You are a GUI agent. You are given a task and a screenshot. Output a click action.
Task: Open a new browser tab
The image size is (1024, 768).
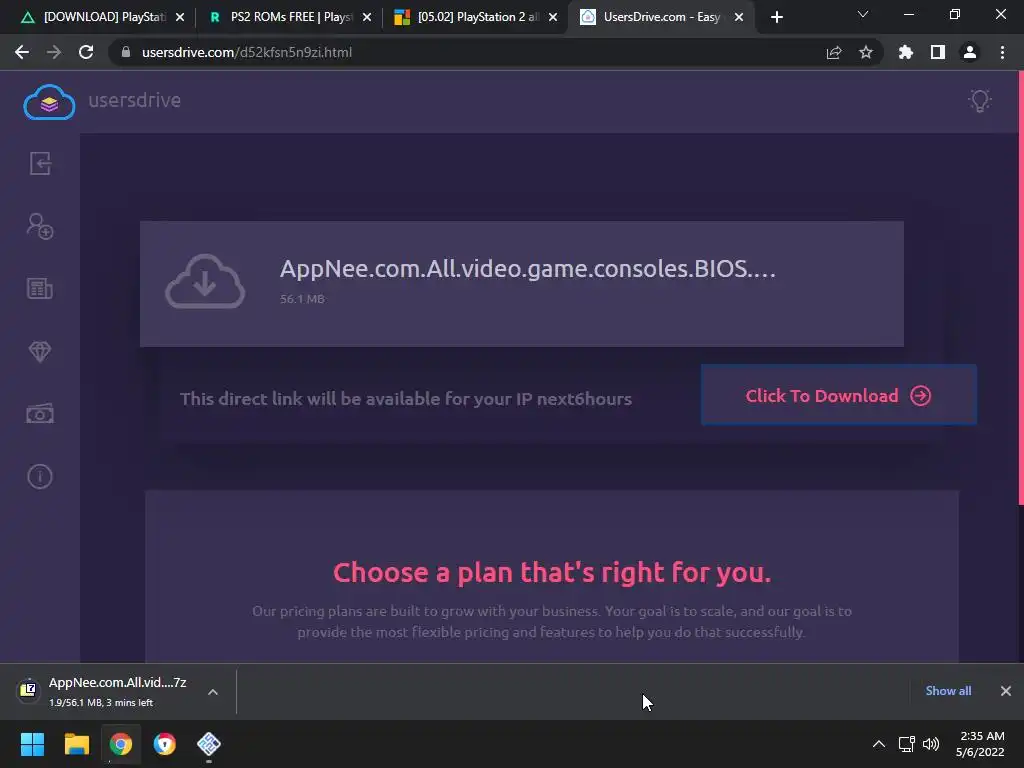776,17
